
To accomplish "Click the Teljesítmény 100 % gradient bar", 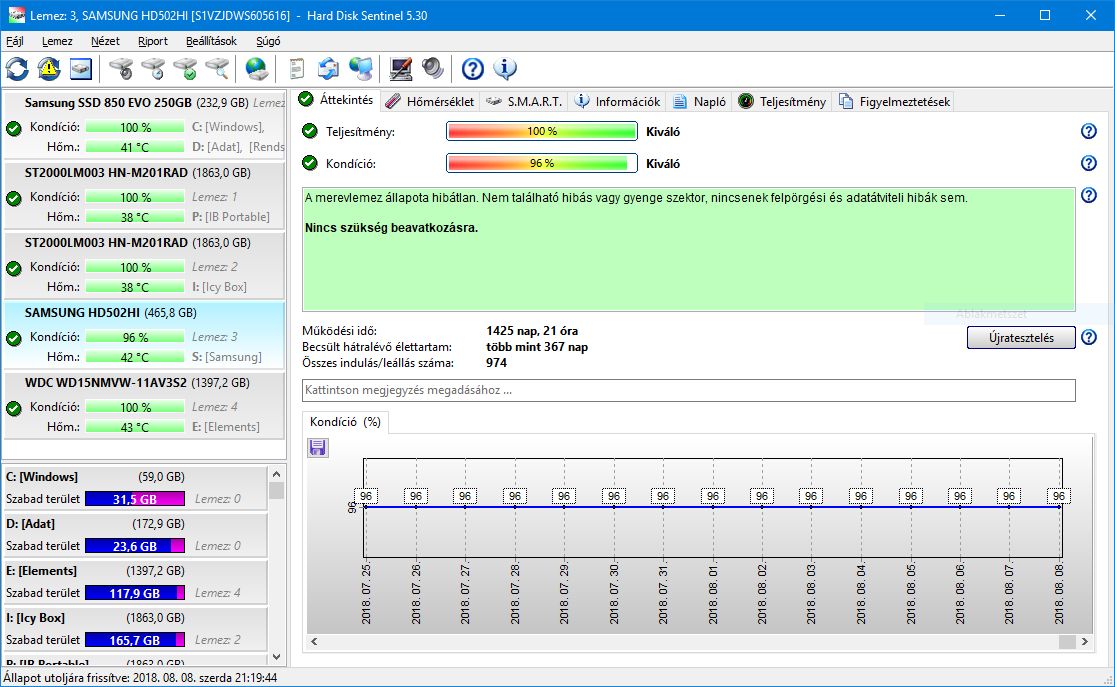I will (542, 131).
